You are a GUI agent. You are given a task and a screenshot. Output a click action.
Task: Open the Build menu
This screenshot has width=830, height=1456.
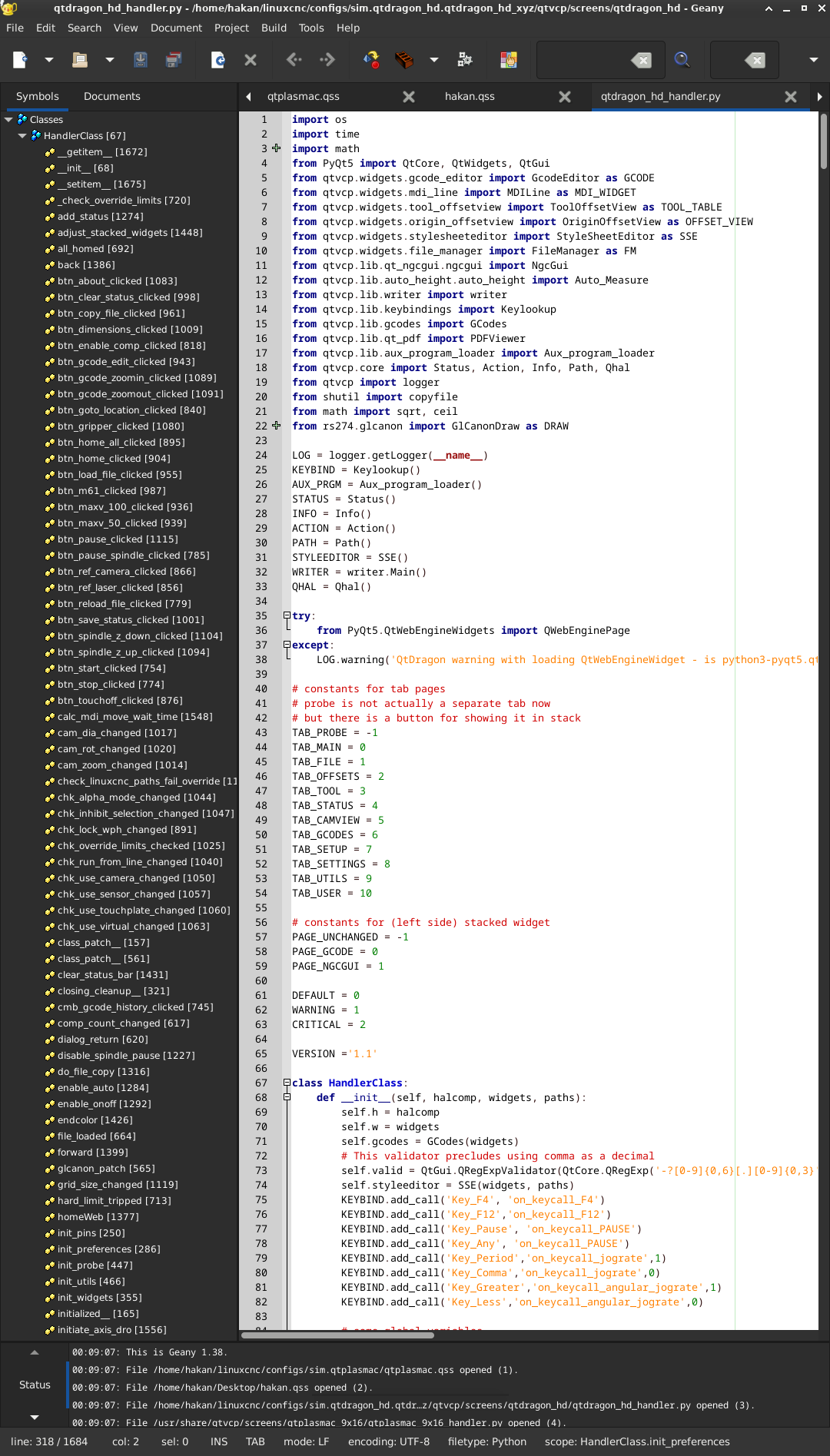(x=274, y=28)
